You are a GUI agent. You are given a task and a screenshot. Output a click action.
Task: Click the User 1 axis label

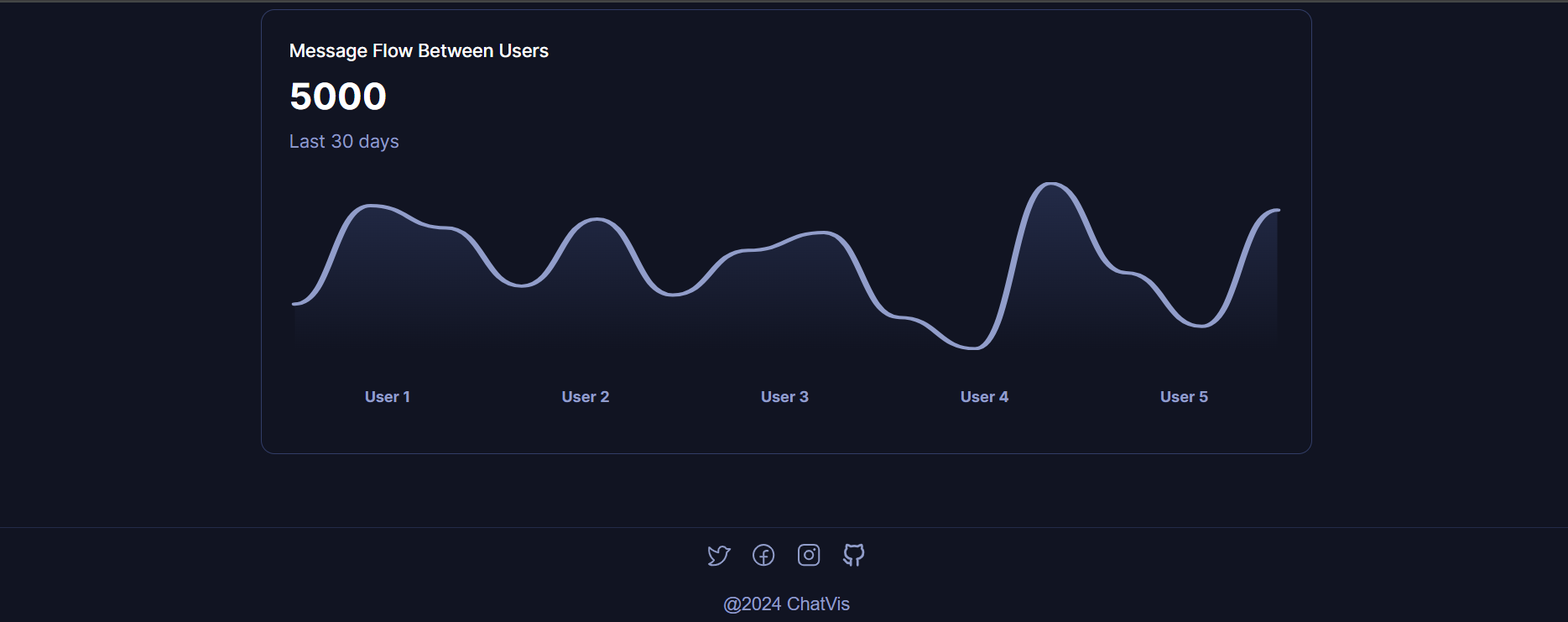[388, 397]
